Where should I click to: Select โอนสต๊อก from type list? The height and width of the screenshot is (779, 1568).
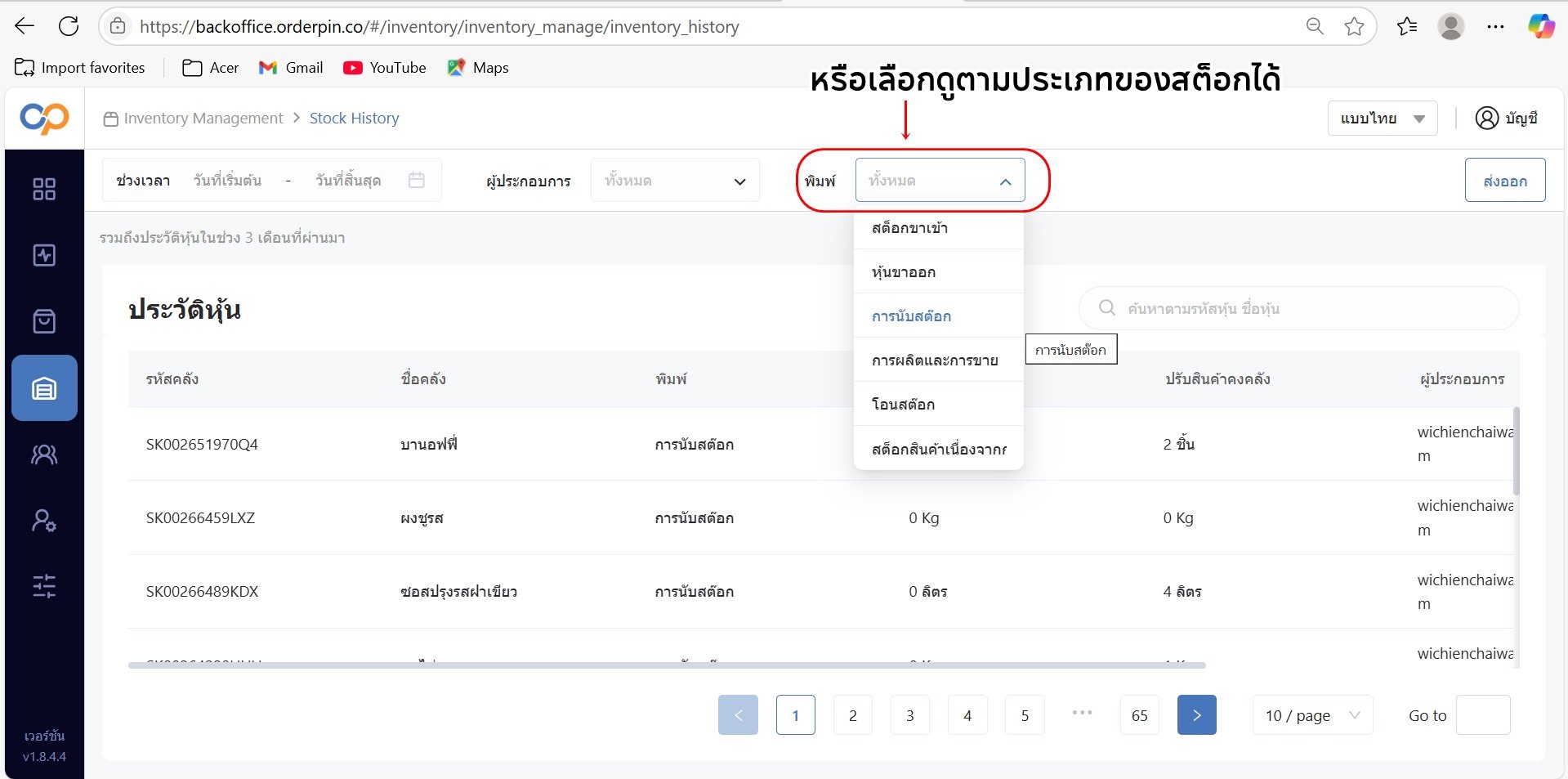[938, 405]
